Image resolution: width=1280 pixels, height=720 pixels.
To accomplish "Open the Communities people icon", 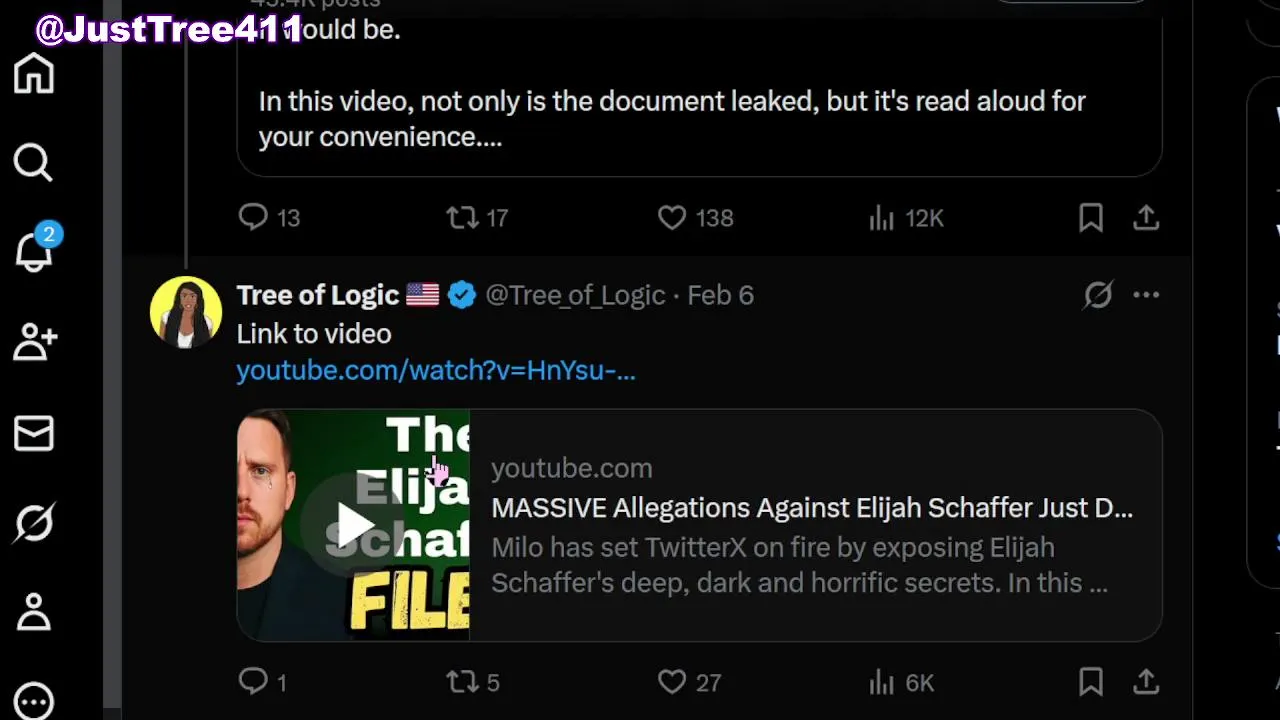I will 34,342.
